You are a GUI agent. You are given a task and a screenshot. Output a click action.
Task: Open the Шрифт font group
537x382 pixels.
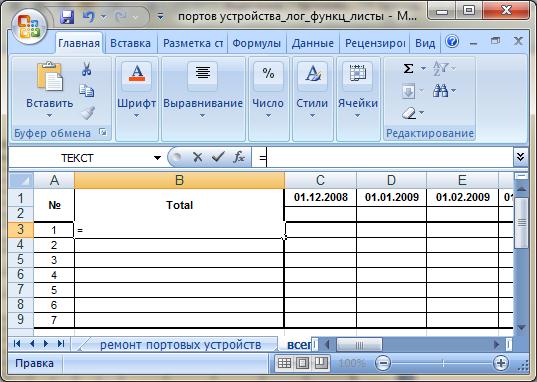click(x=137, y=99)
